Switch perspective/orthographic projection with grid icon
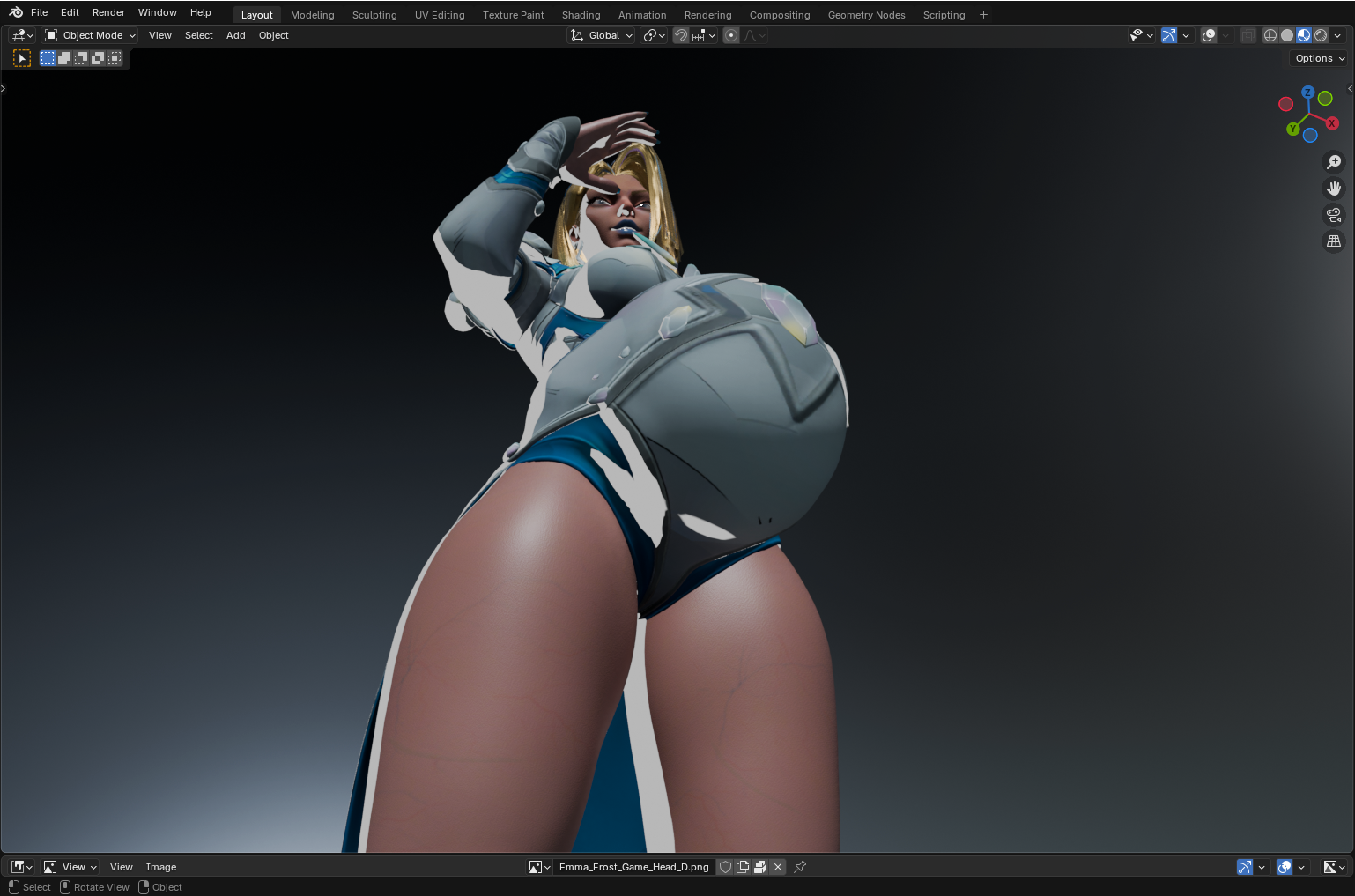This screenshot has height=896, width=1355. pos(1334,241)
